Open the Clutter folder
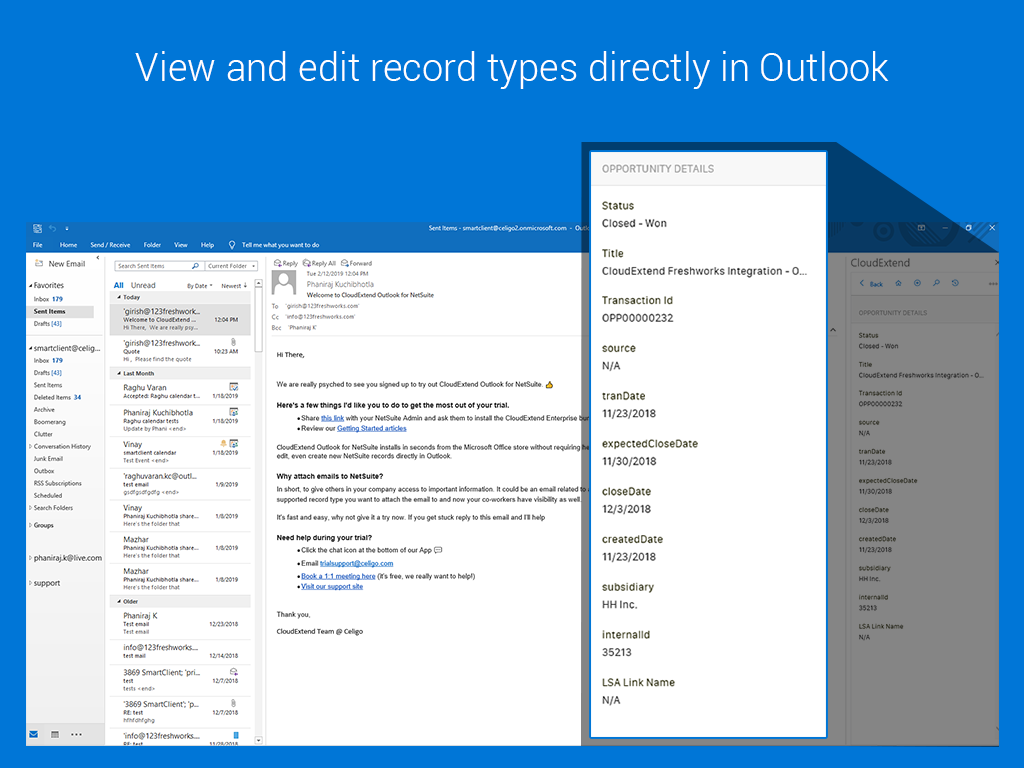The height and width of the screenshot is (768, 1024). (x=43, y=434)
